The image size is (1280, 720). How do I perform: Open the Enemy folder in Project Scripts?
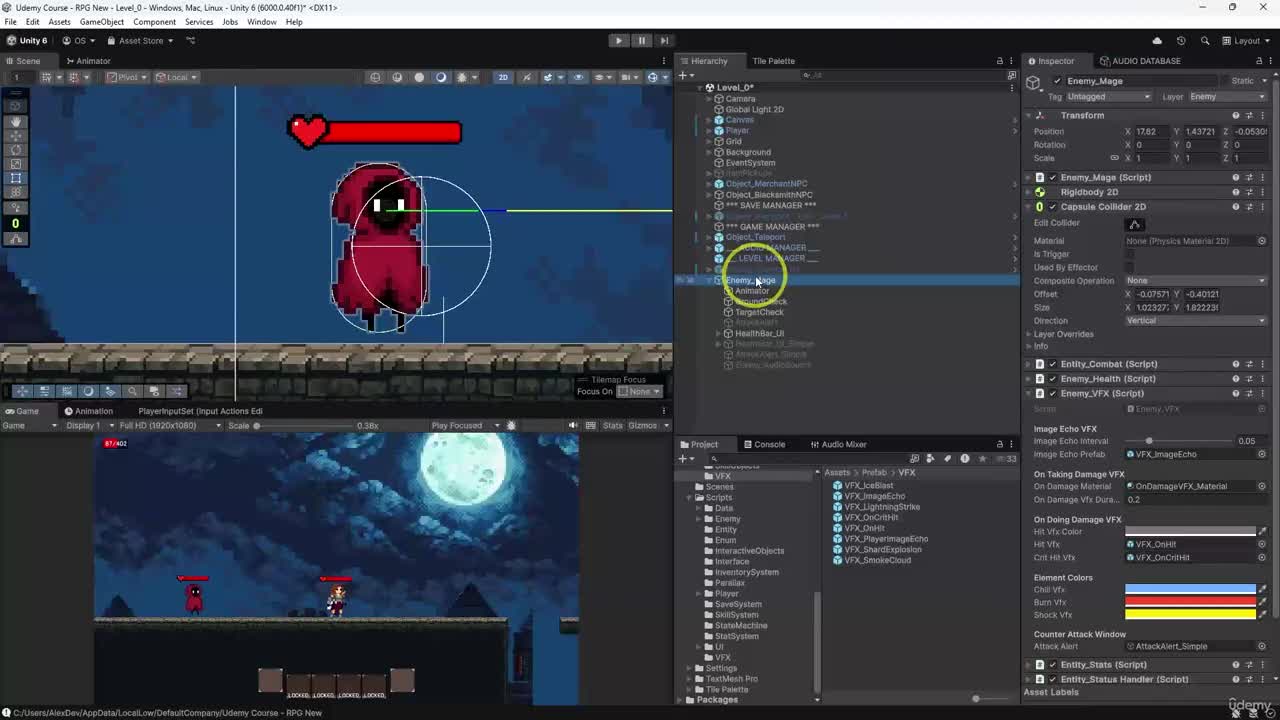(728, 519)
